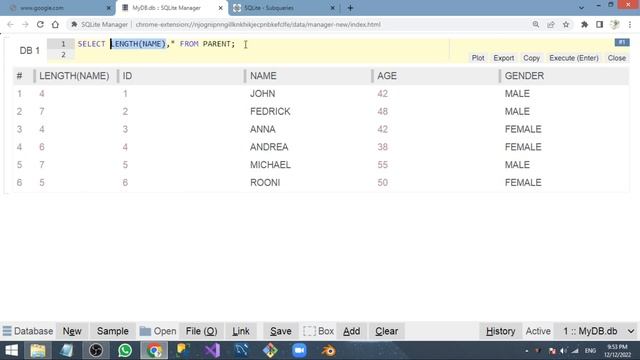Switch ENG input language
This screenshot has width=640, height=360.
(x=590, y=351)
